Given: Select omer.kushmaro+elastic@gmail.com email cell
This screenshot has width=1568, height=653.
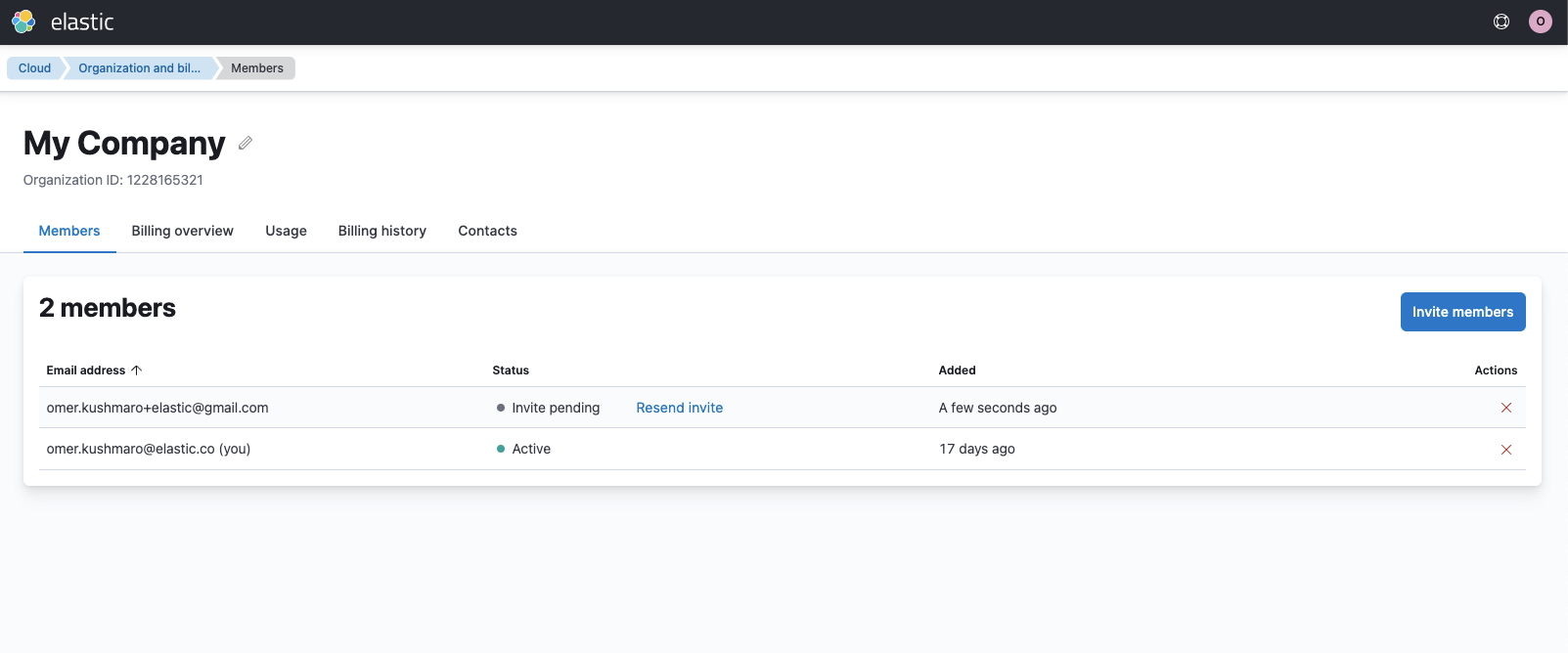Looking at the screenshot, I should [157, 408].
